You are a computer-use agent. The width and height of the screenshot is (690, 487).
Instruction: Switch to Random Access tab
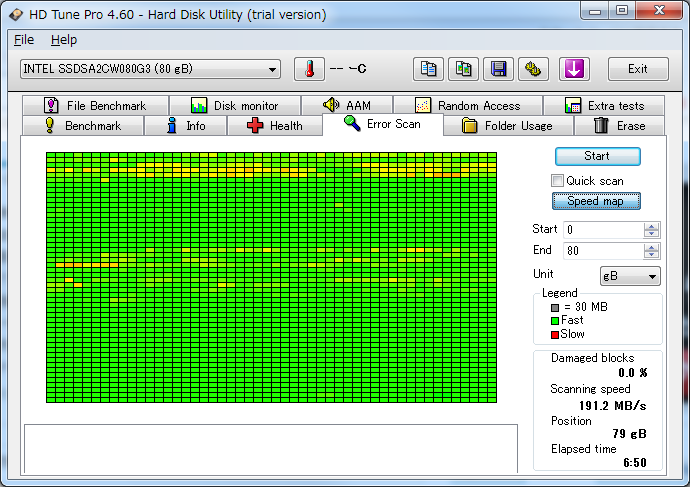coord(468,106)
